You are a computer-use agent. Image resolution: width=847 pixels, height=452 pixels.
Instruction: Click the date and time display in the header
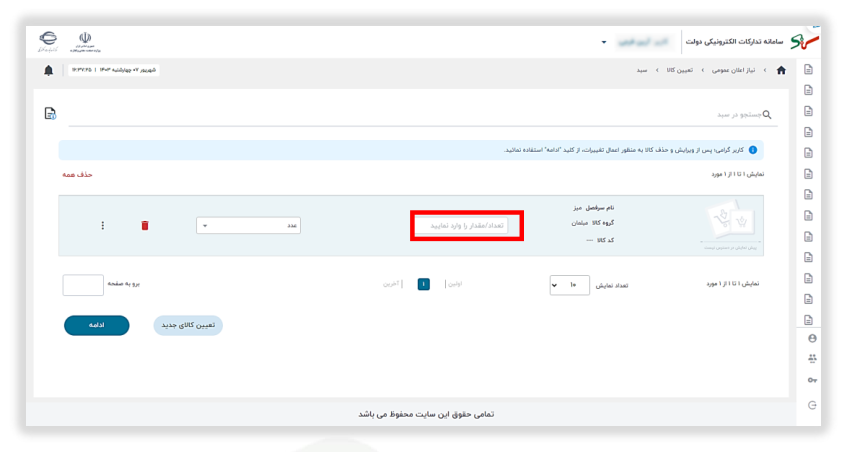[113, 70]
